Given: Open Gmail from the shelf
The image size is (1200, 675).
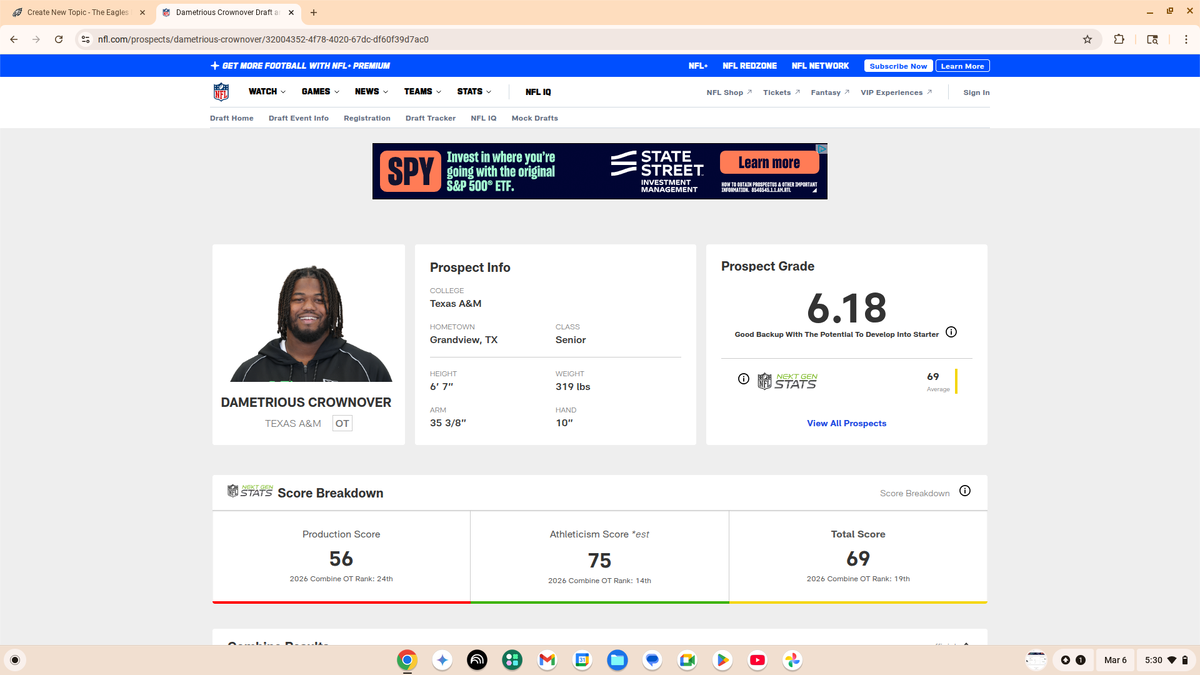Looking at the screenshot, I should point(546,660).
